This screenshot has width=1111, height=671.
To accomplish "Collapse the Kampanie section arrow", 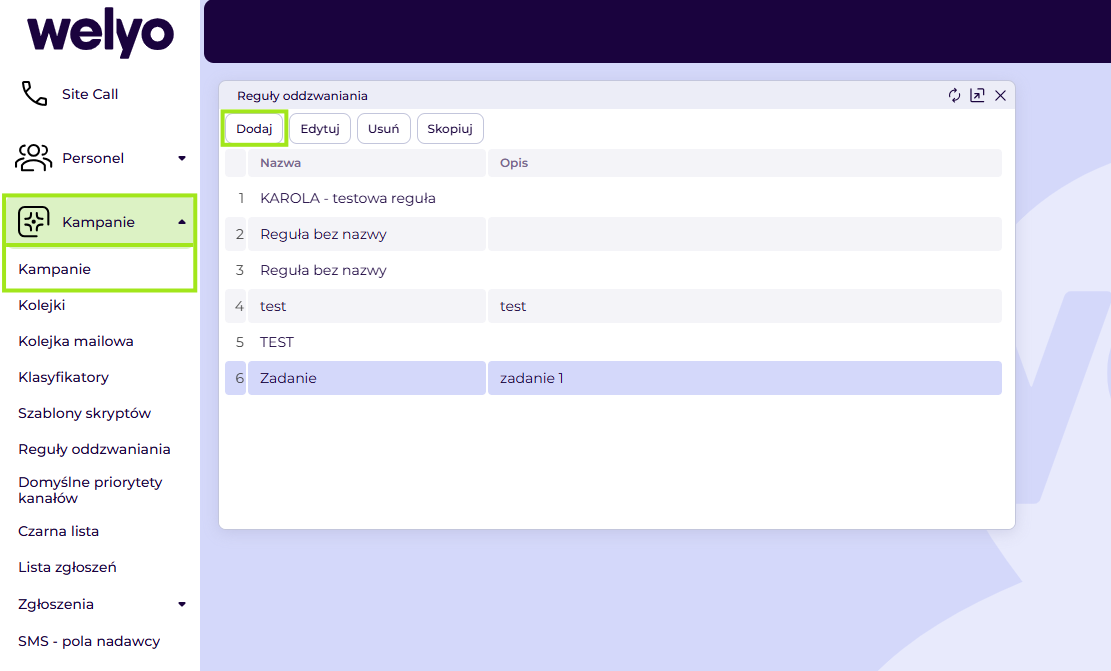I will 182,222.
